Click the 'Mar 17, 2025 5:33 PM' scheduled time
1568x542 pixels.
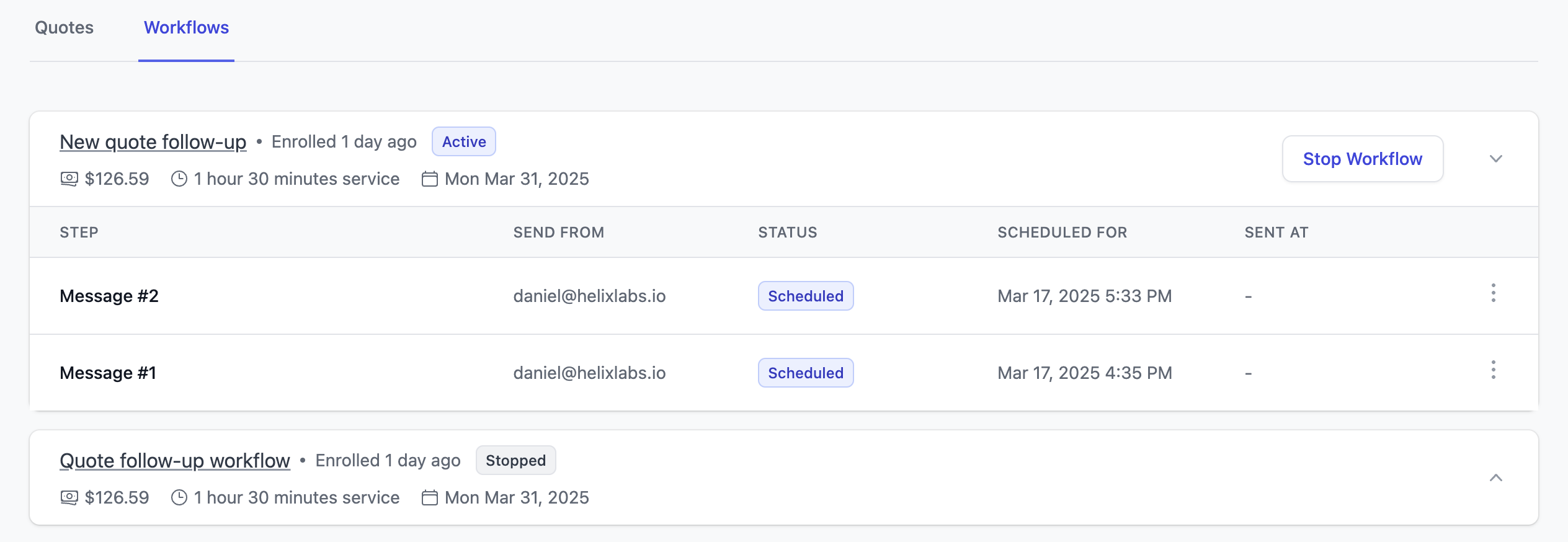pyautogui.click(x=1085, y=296)
